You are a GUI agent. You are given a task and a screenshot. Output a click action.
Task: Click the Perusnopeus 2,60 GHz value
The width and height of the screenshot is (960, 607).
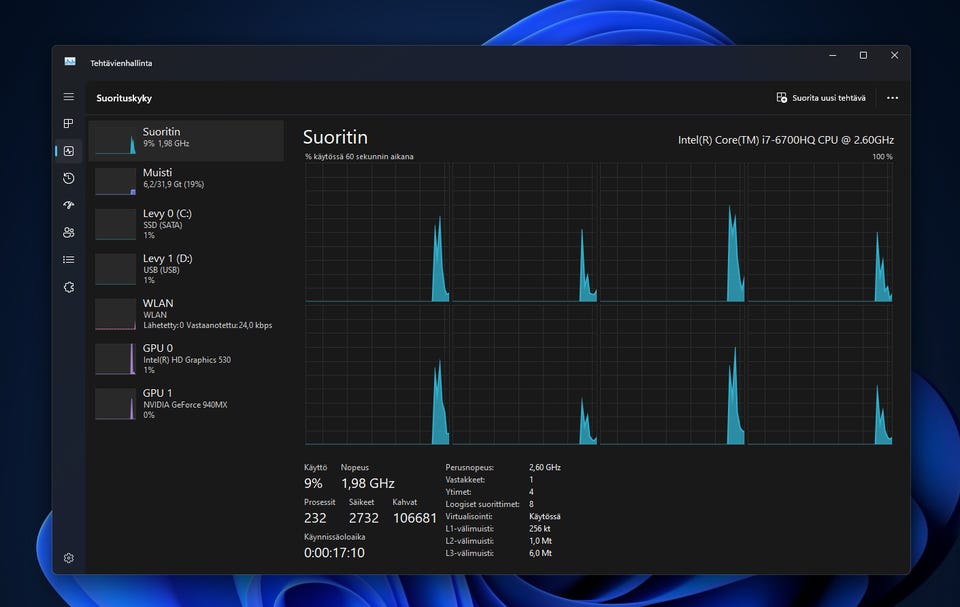545,467
